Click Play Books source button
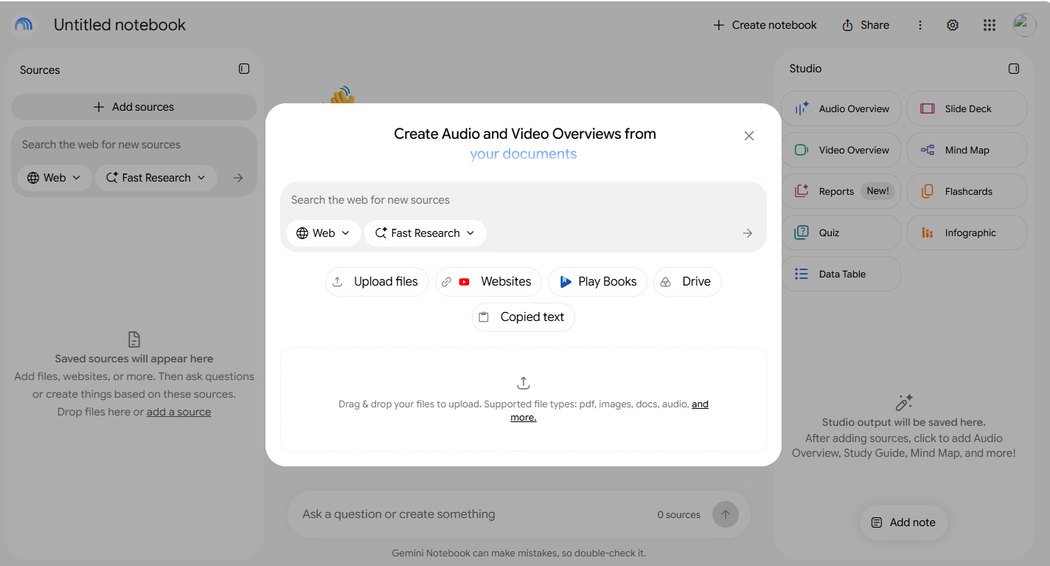The height and width of the screenshot is (566, 1050). (597, 282)
